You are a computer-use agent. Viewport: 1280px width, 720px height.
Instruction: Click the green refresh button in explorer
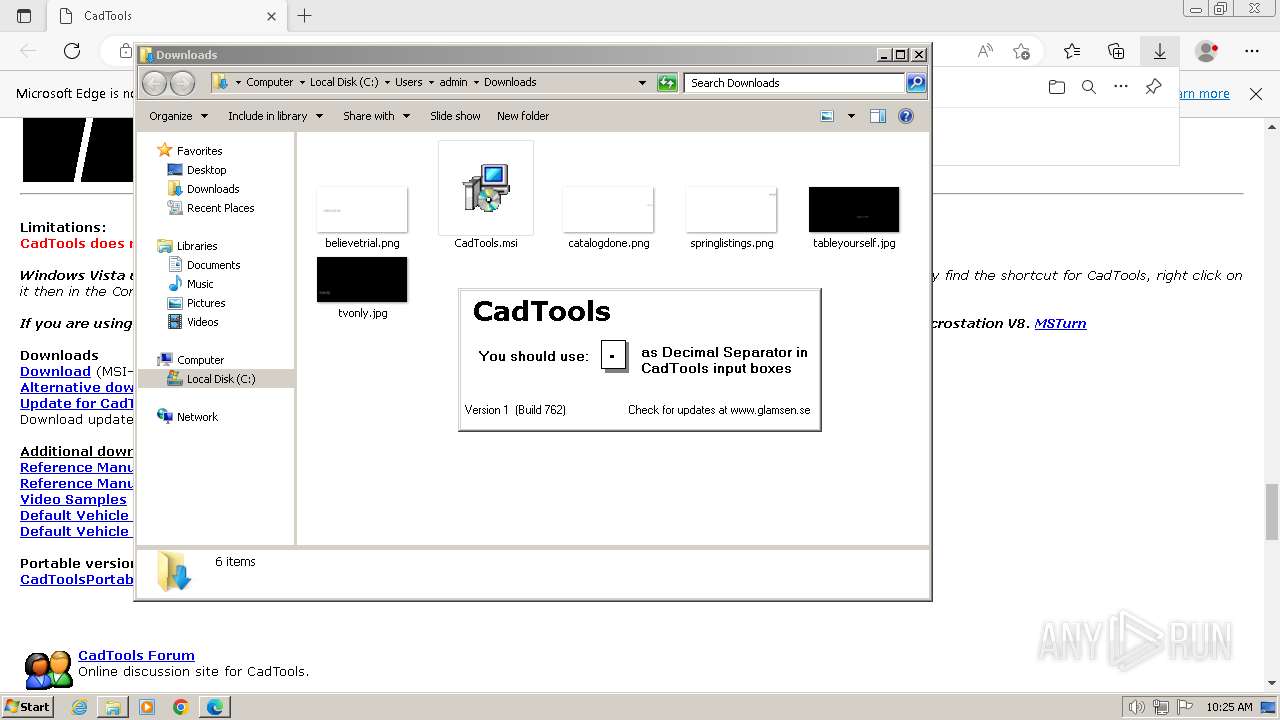click(667, 83)
